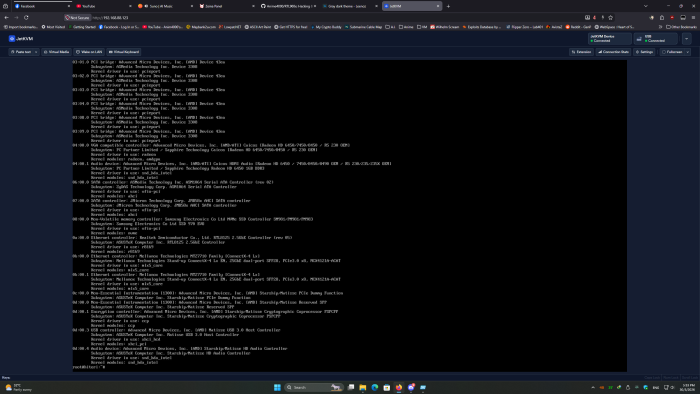The width and height of the screenshot is (700, 394).
Task: Open Task View on the taskbar
Action: pyautogui.click(x=351, y=387)
